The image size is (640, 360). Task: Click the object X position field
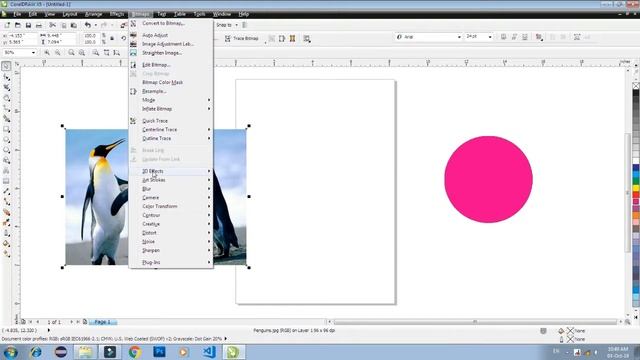point(21,36)
